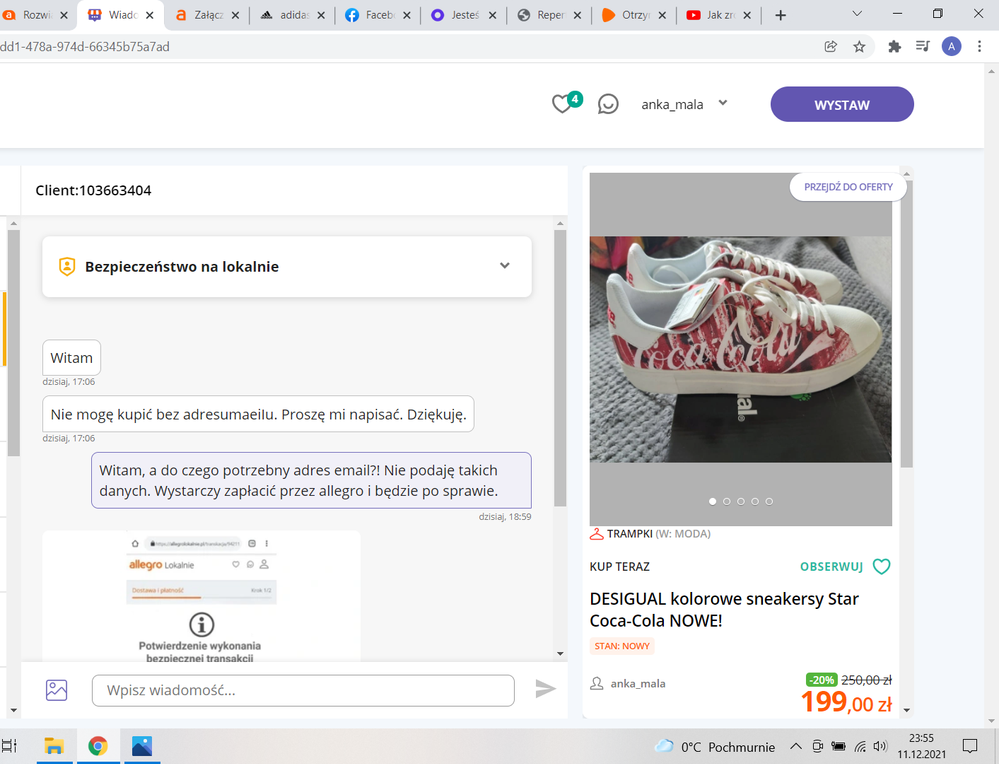This screenshot has width=999, height=764.
Task: Click the share page icon in address bar
Action: tap(830, 47)
